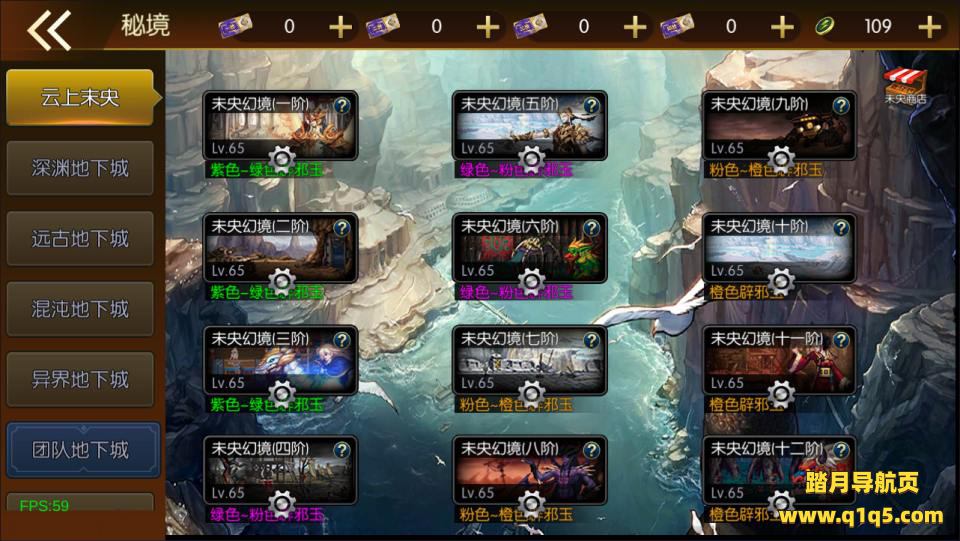Add more of the fourth purple ticket

(x=782, y=27)
